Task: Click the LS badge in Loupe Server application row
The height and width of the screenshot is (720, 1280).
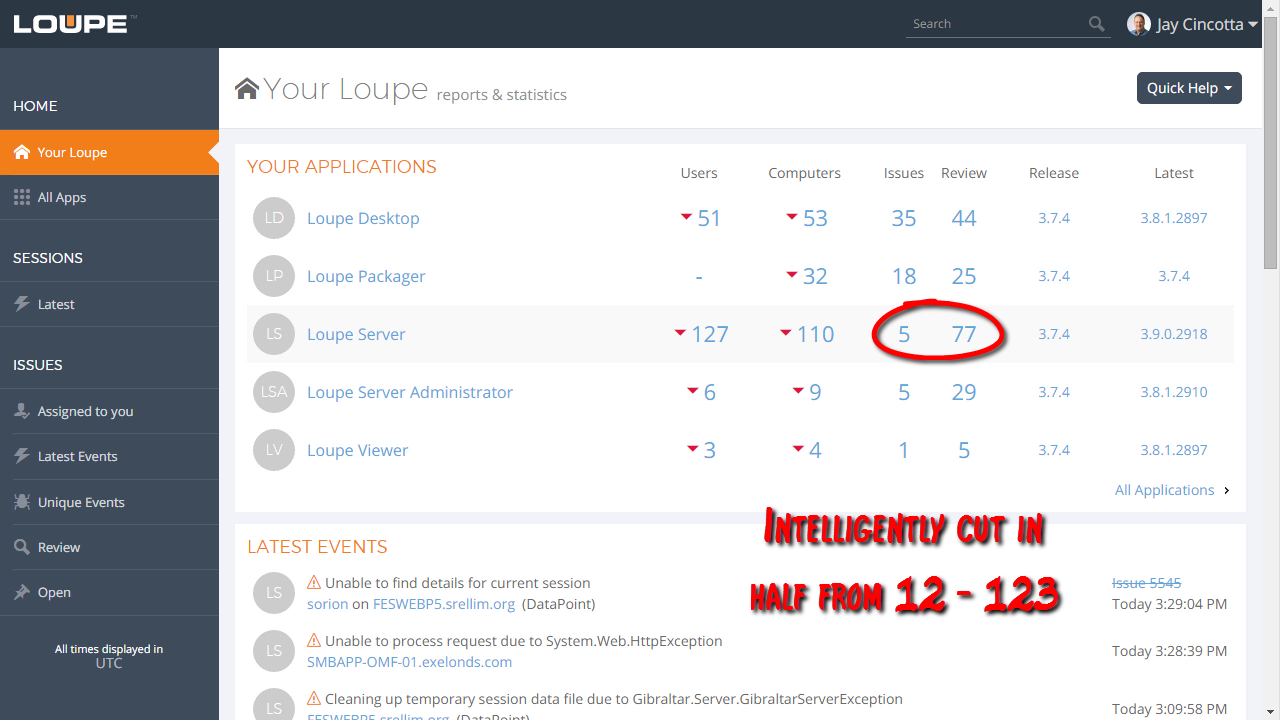Action: click(x=274, y=334)
